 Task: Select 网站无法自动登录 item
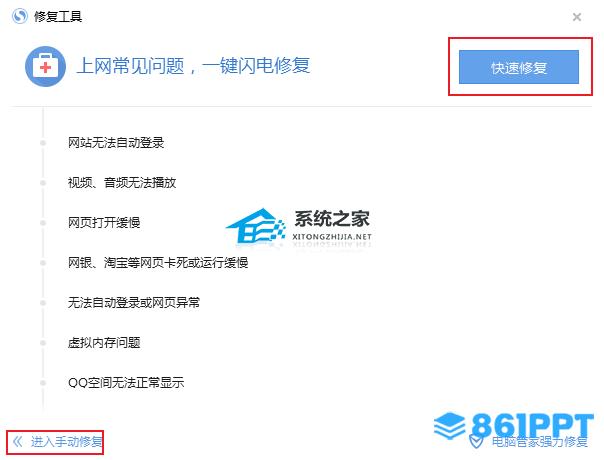pos(116,143)
